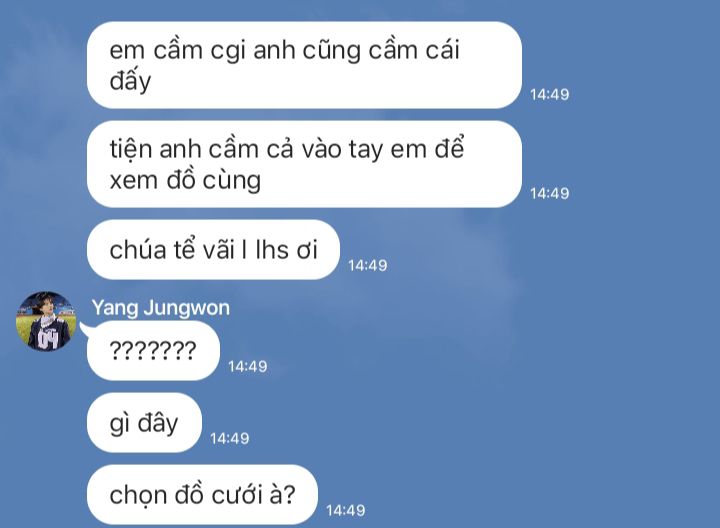
Task: Click the 14:49 time next to '???????'
Action: coord(248,366)
